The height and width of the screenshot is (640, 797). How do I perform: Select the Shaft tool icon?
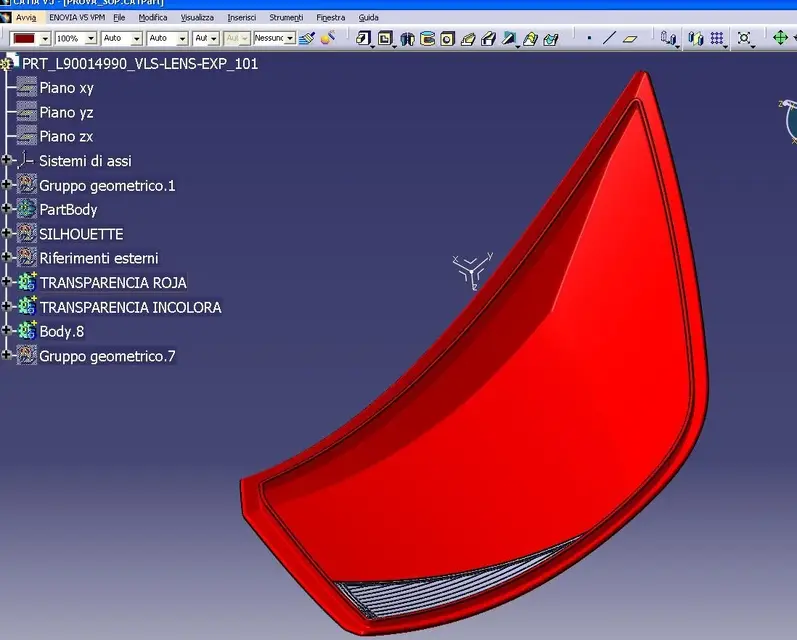[x=407, y=39]
